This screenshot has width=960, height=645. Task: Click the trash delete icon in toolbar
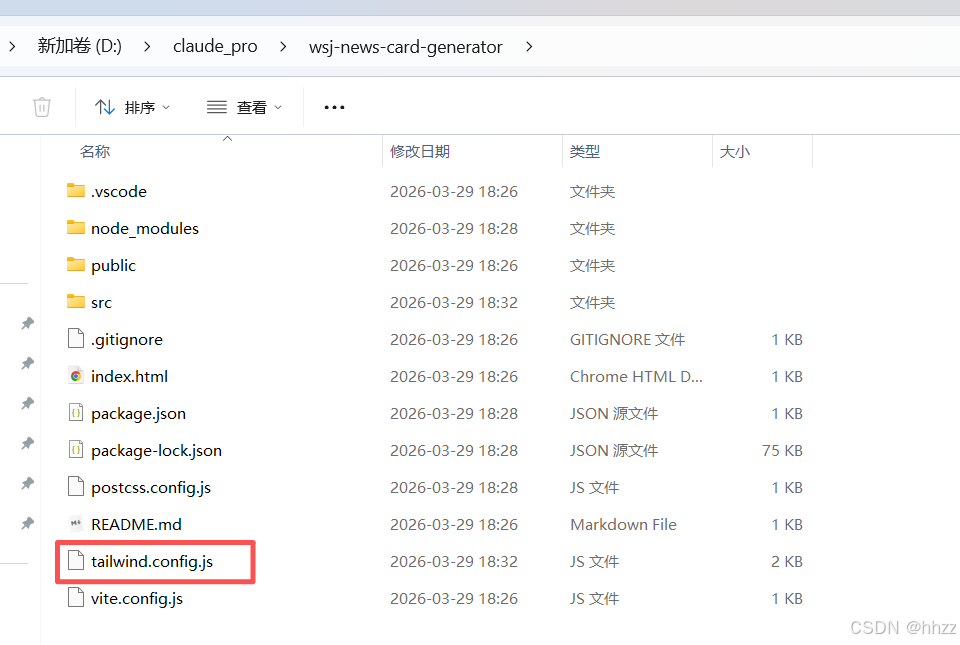click(x=42, y=107)
